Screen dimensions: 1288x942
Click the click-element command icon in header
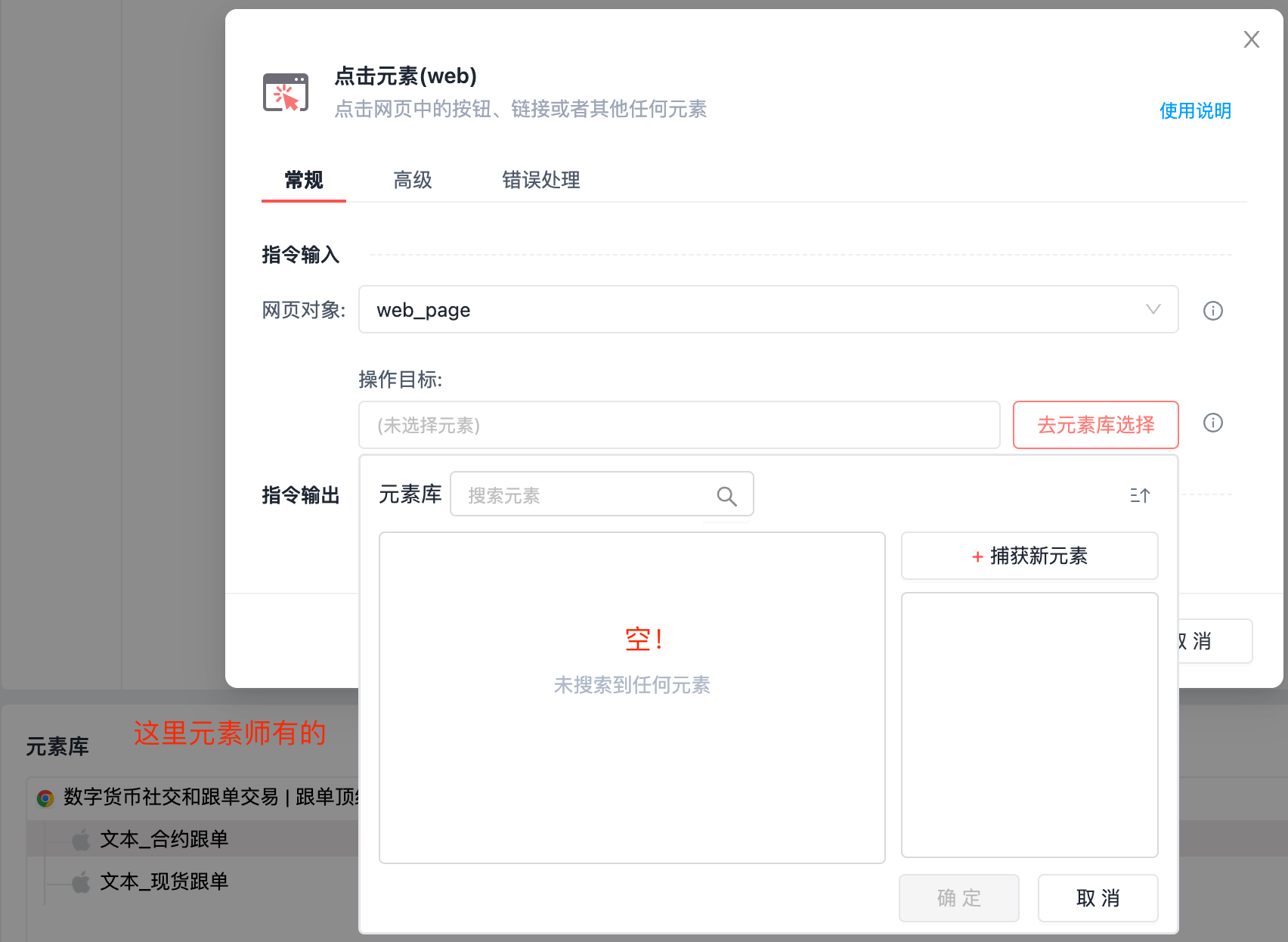[286, 92]
